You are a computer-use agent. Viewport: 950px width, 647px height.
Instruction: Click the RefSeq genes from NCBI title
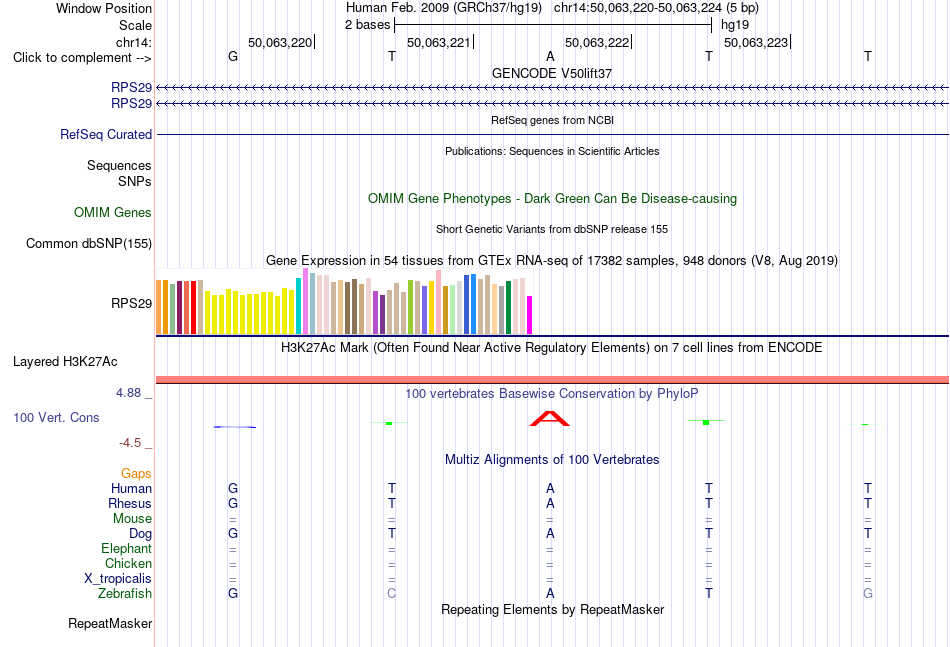pos(553,120)
